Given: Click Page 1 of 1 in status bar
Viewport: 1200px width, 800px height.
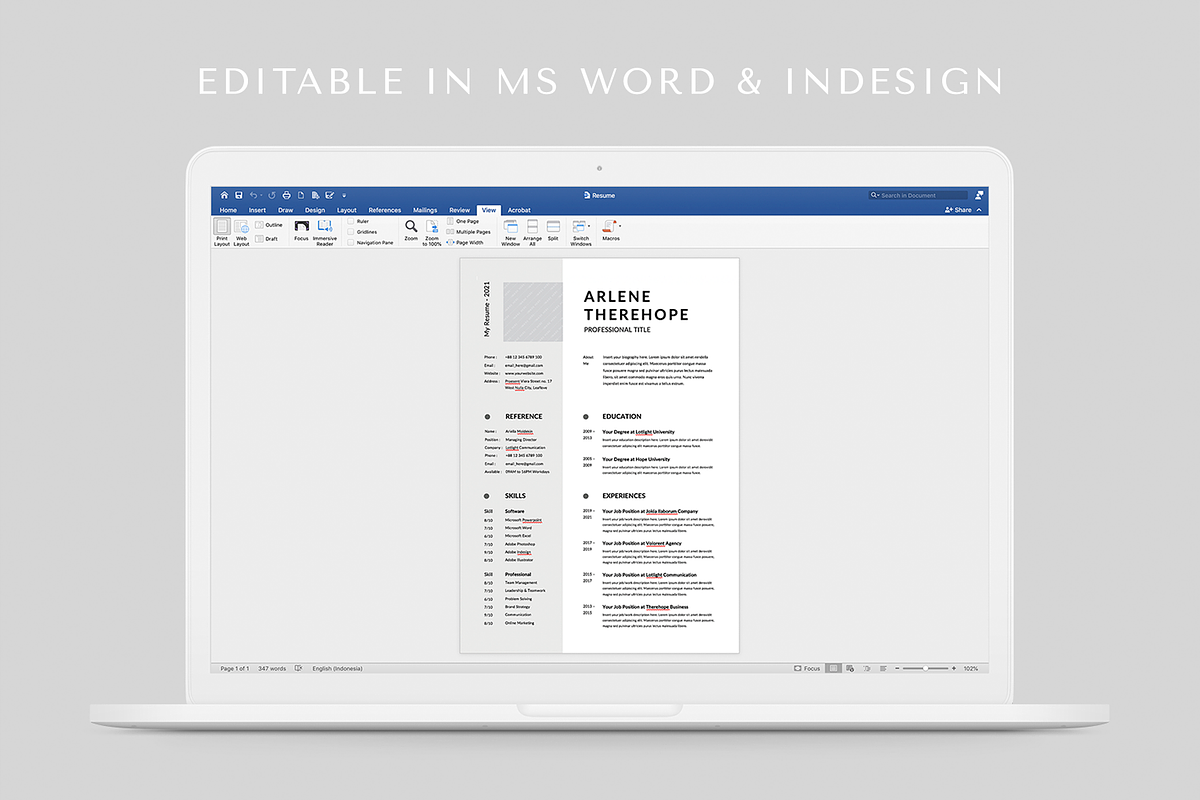Looking at the screenshot, I should coord(235,668).
